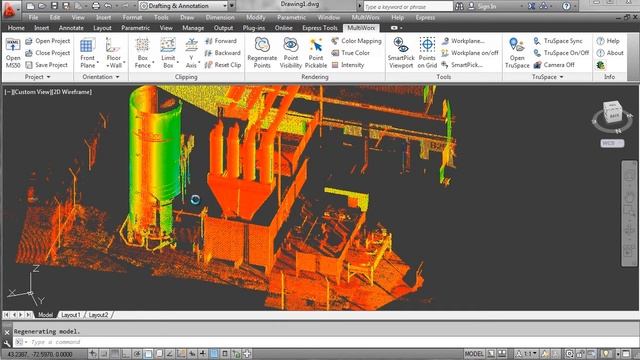Open Workplane... settings
Screen dimensions: 640x360
(x=463, y=41)
